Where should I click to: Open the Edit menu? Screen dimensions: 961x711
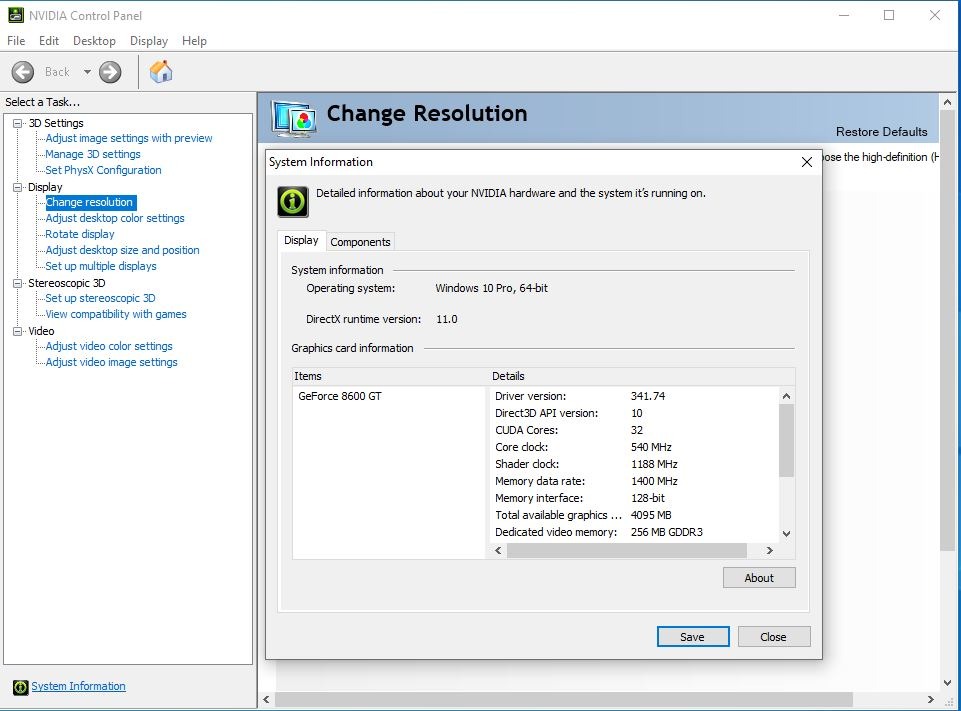point(48,40)
